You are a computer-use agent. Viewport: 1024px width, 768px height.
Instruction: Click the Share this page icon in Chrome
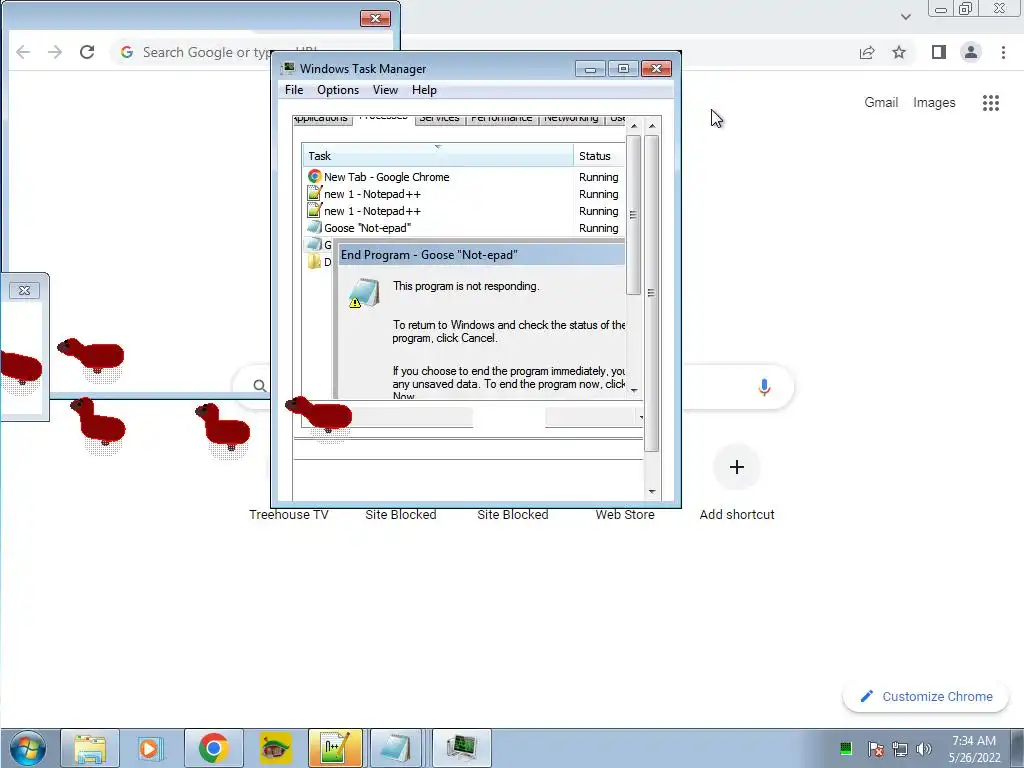pos(867,52)
